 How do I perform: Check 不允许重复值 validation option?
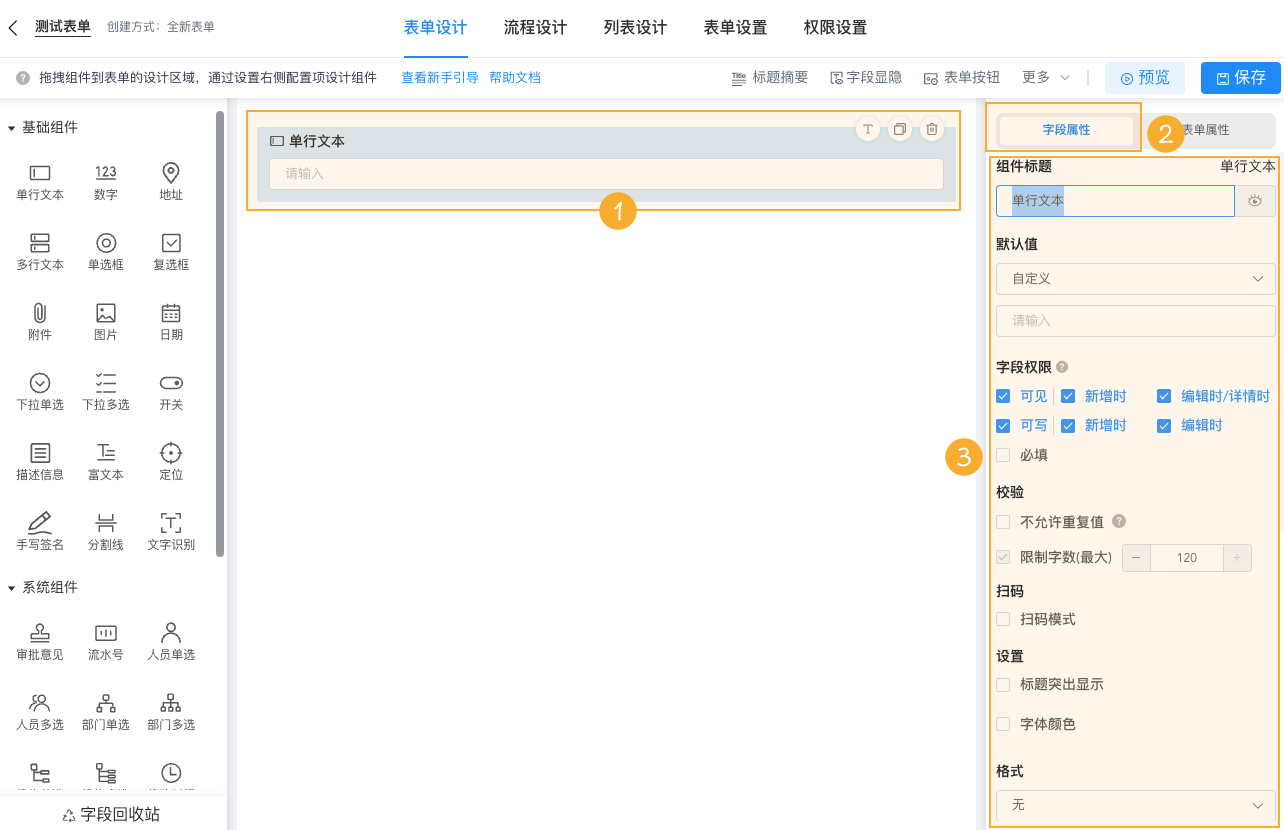(x=1003, y=521)
